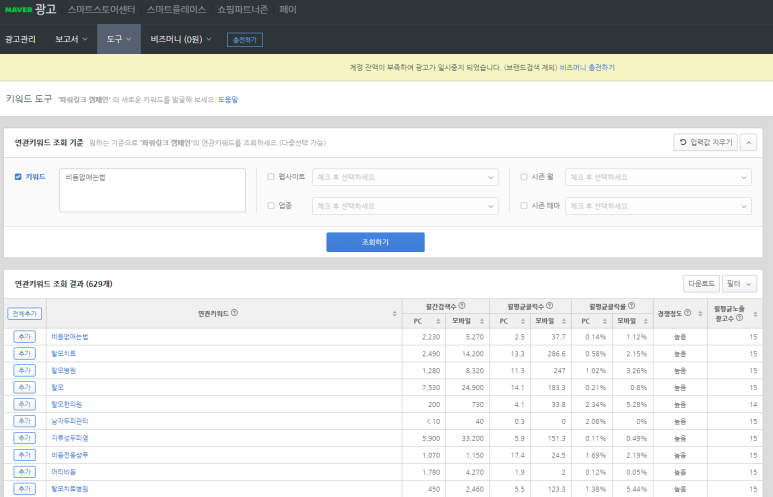The height and width of the screenshot is (497, 773).
Task: Open keyword link 탈모한의원
Action: click(x=67, y=404)
